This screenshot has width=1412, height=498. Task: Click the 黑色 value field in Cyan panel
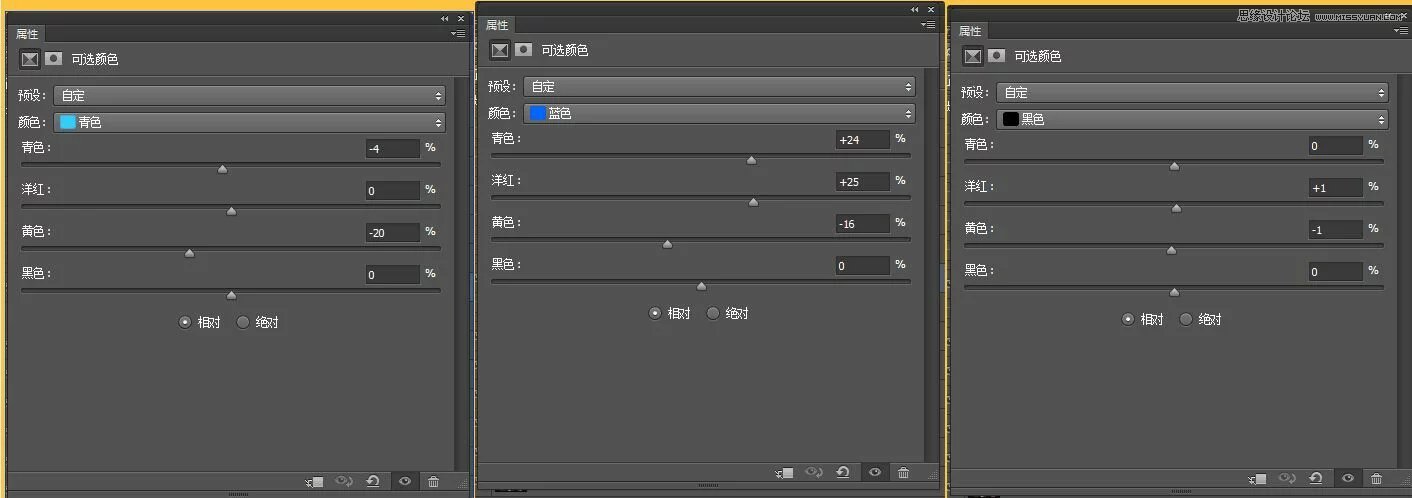click(x=392, y=275)
